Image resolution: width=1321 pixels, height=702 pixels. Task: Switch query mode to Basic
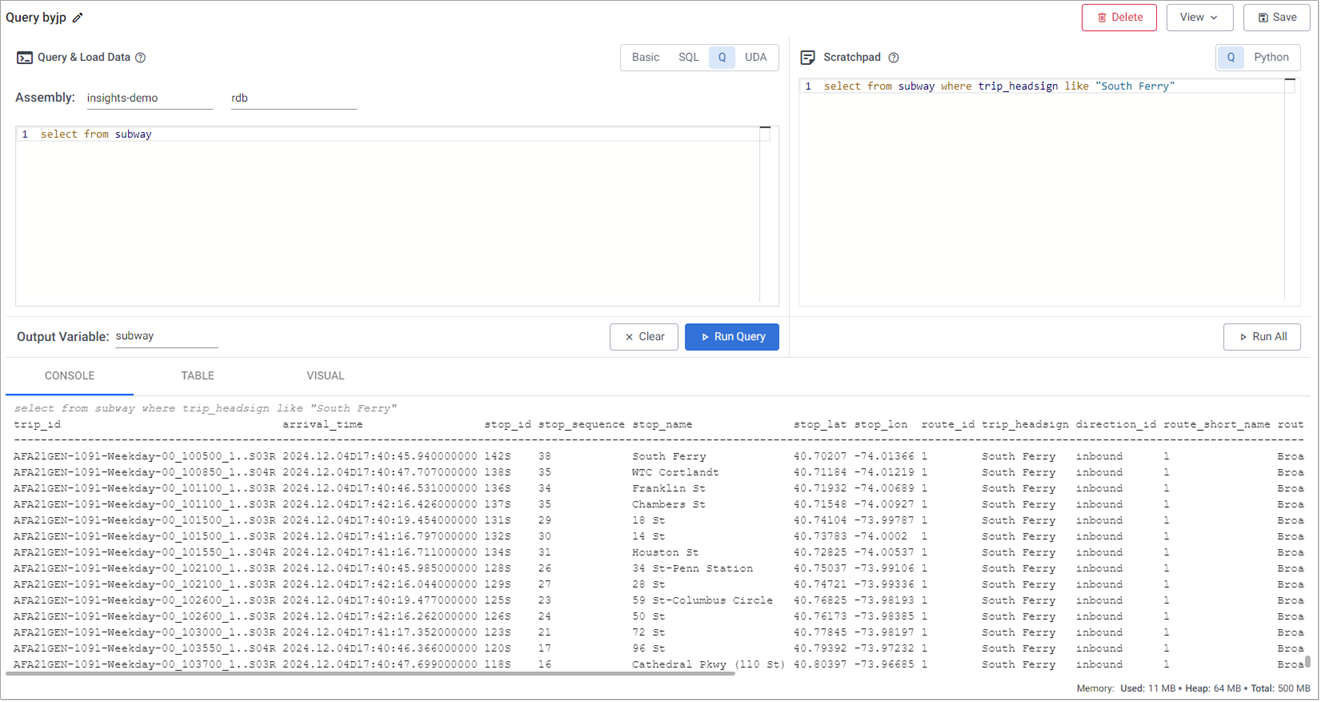point(645,57)
